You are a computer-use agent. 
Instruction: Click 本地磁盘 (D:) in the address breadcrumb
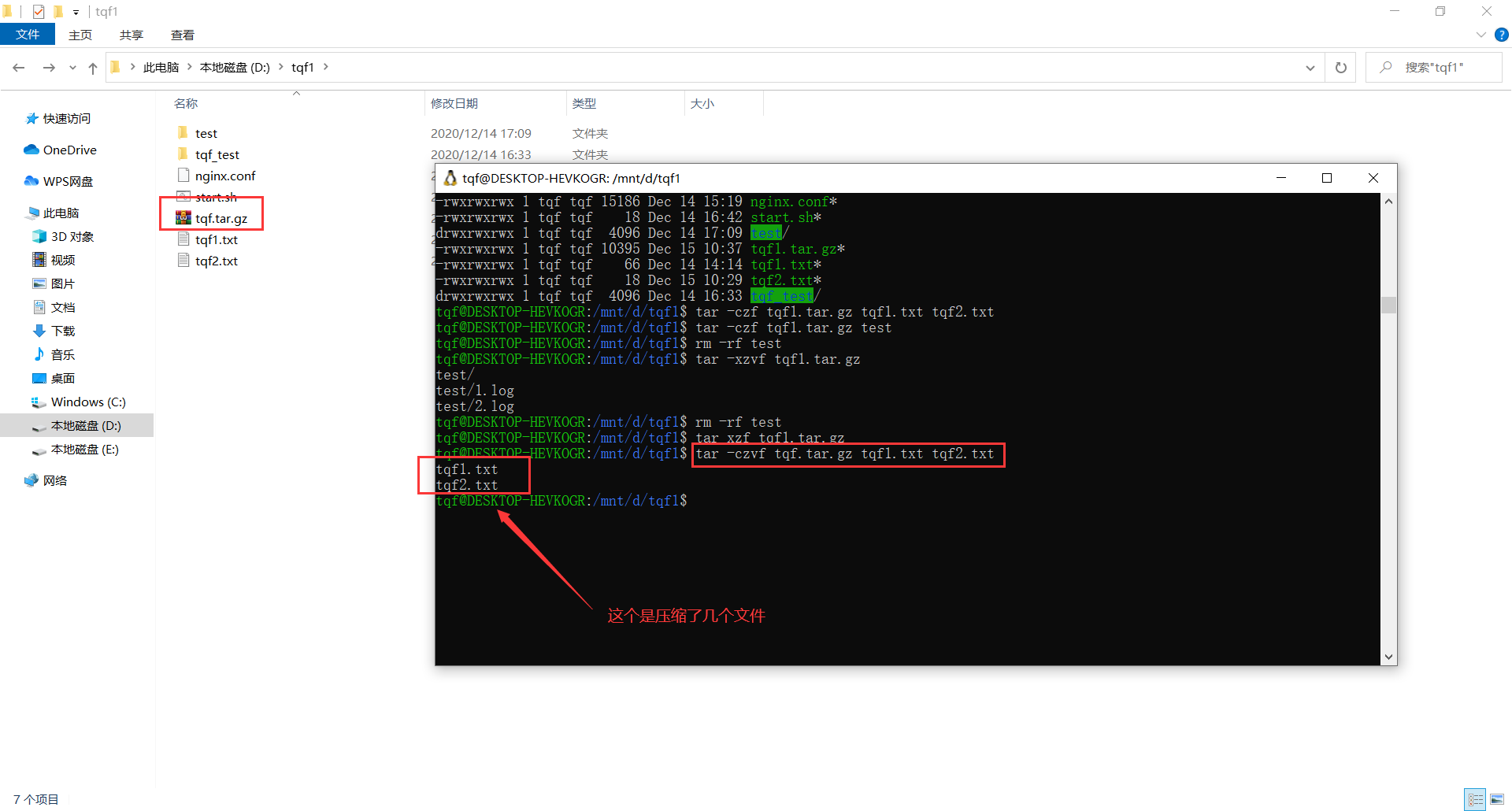coord(235,68)
